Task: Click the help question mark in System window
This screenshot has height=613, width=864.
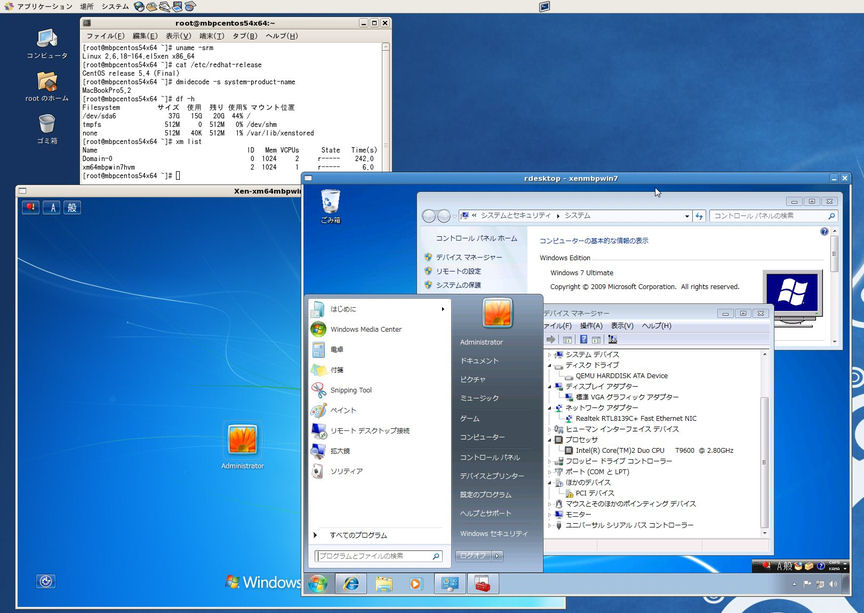Action: (824, 232)
